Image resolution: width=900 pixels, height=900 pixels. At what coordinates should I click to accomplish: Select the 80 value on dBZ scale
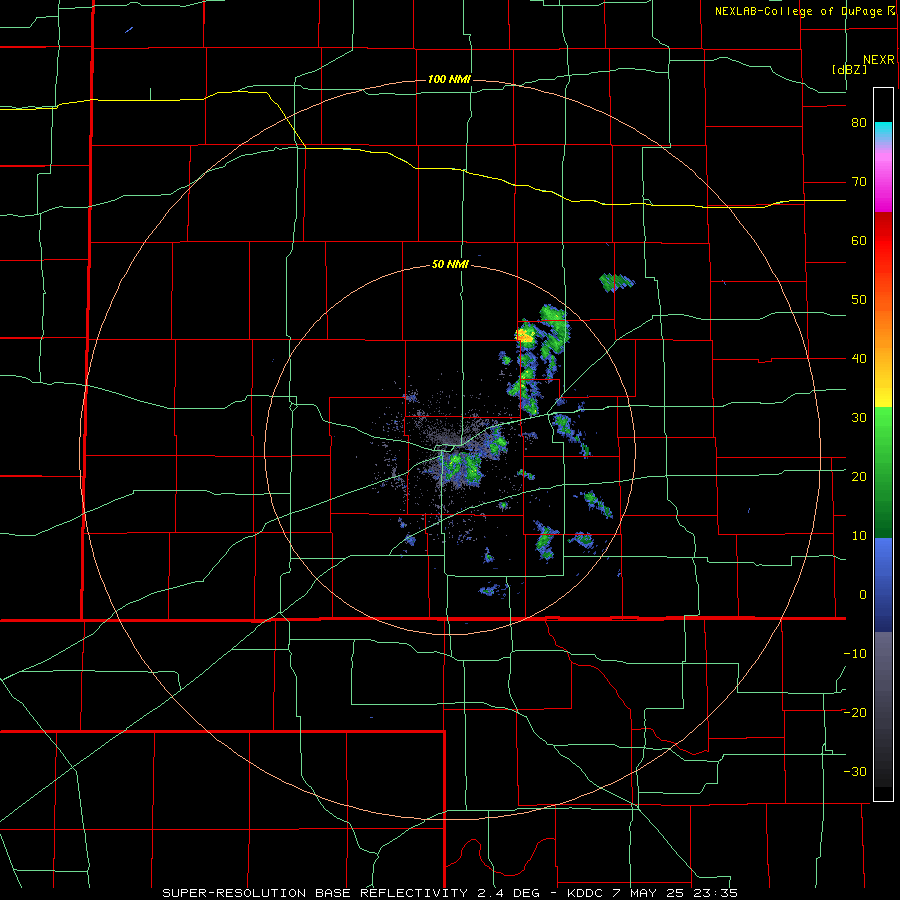tap(859, 123)
